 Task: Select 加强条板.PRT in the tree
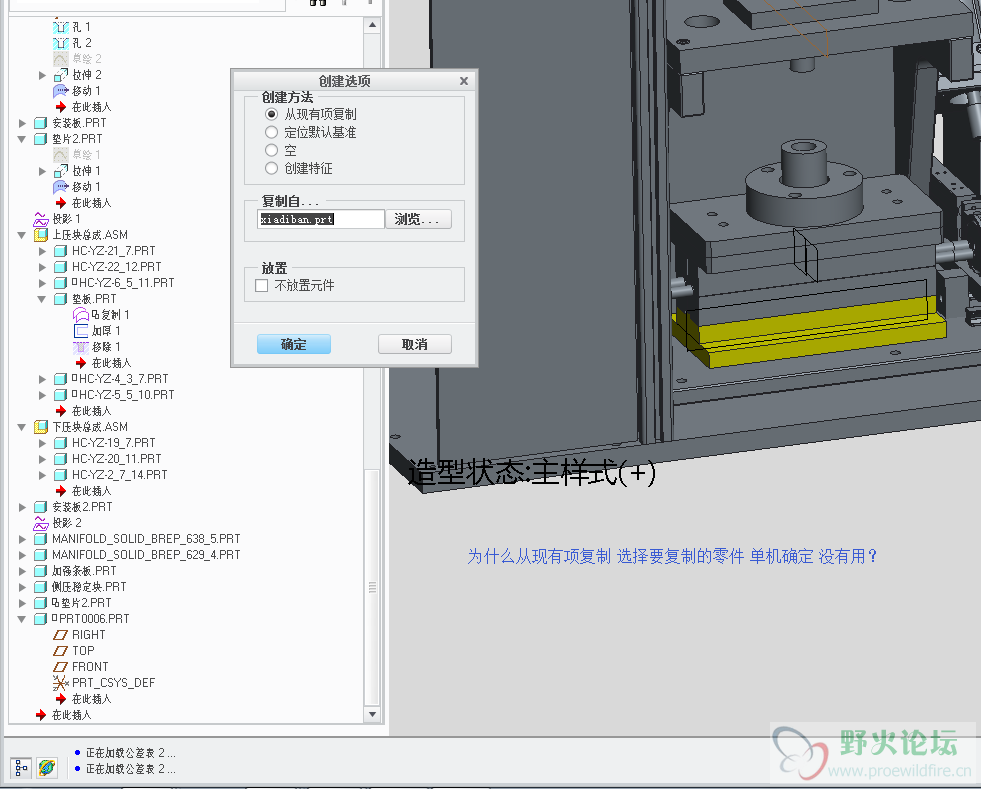[x=84, y=571]
